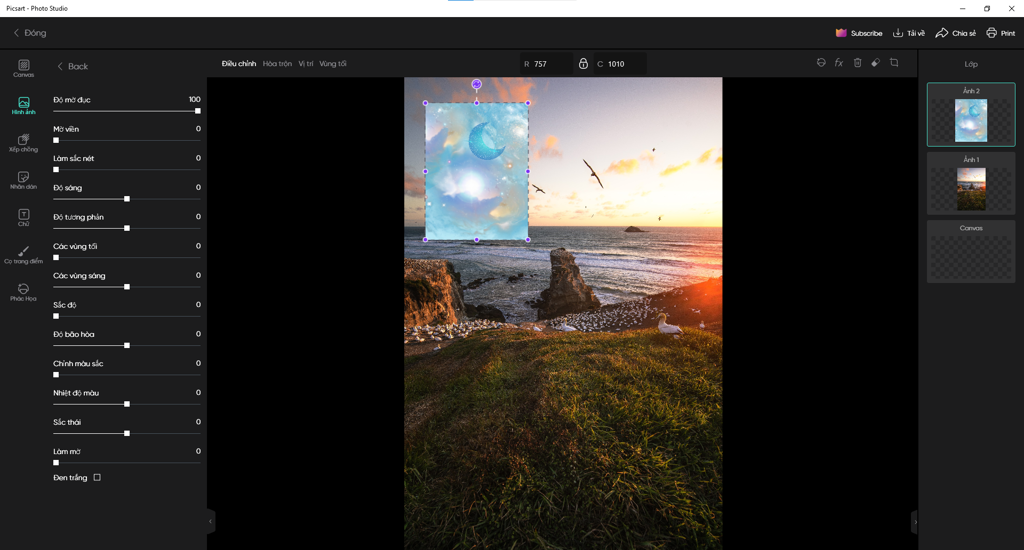This screenshot has width=1024, height=550.
Task: Click the Độ bão hòa slider handle
Action: tap(127, 346)
